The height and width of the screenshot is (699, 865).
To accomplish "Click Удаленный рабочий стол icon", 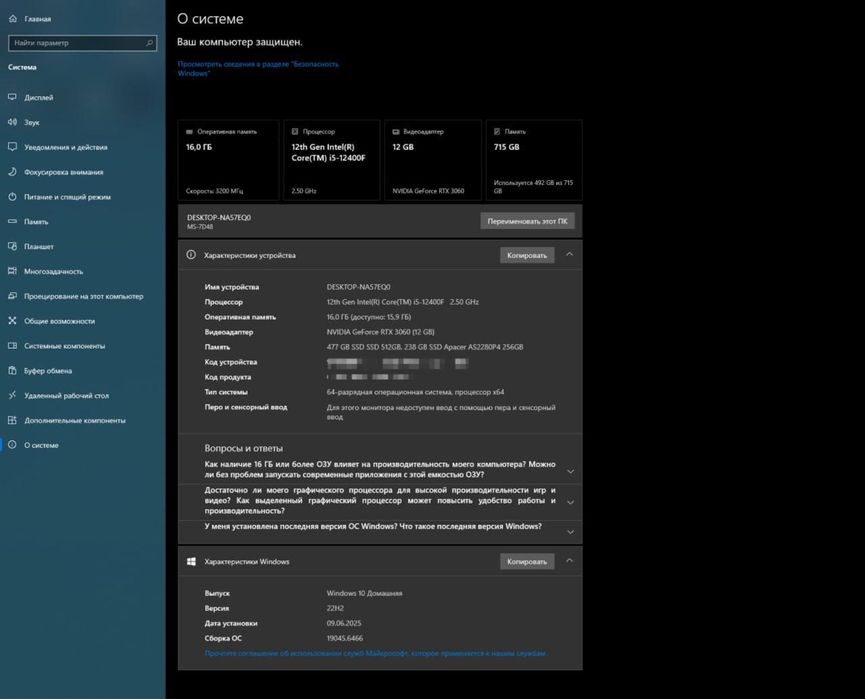I will [x=13, y=395].
